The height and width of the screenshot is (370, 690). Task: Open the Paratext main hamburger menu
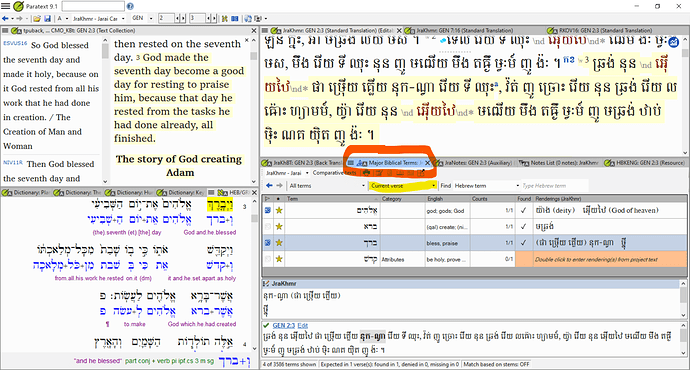pos(5,6)
